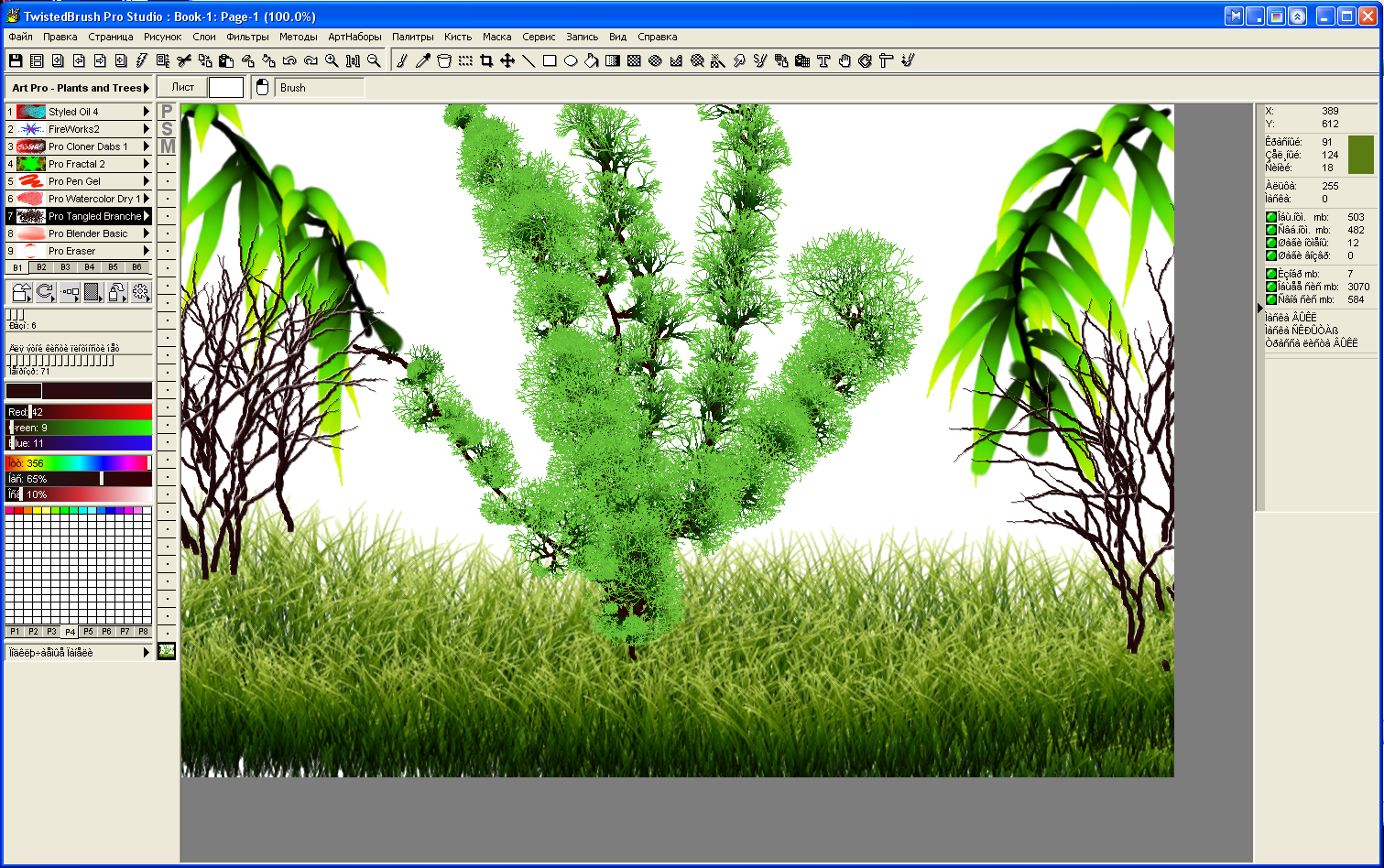
Task: Open the АртНаборы menu
Action: click(354, 37)
